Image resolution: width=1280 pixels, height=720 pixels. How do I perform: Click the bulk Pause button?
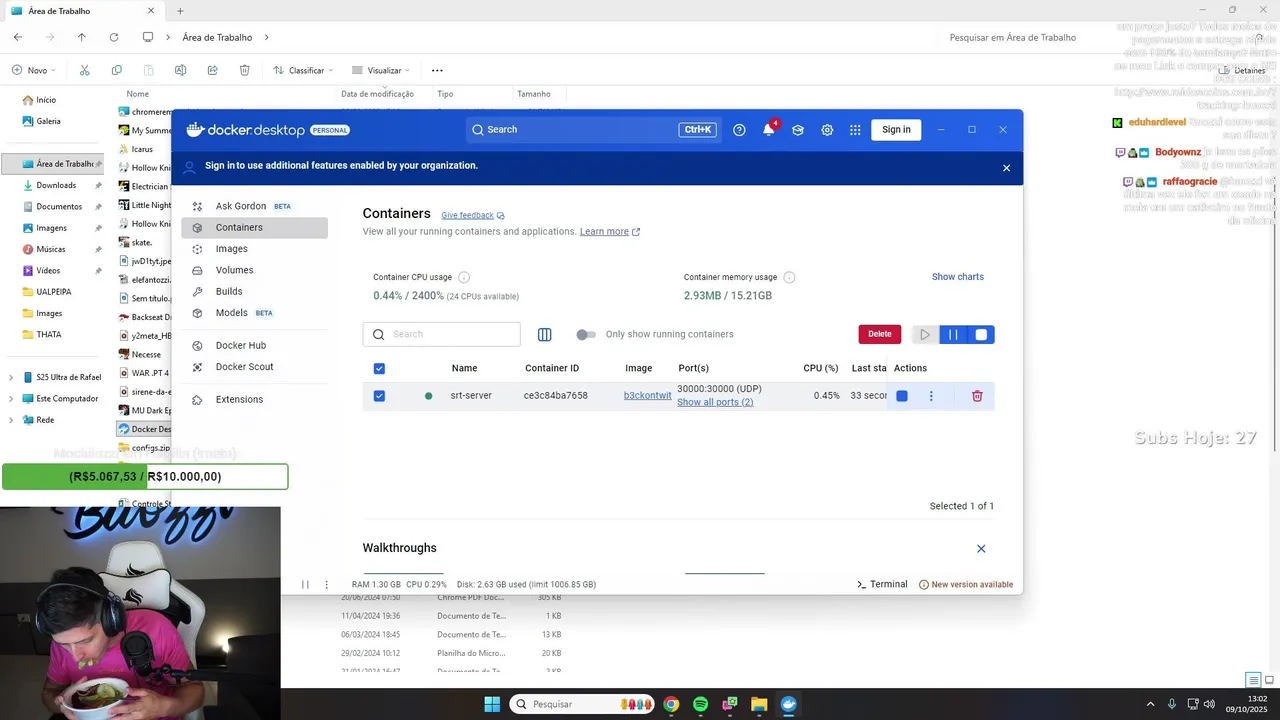(x=953, y=335)
